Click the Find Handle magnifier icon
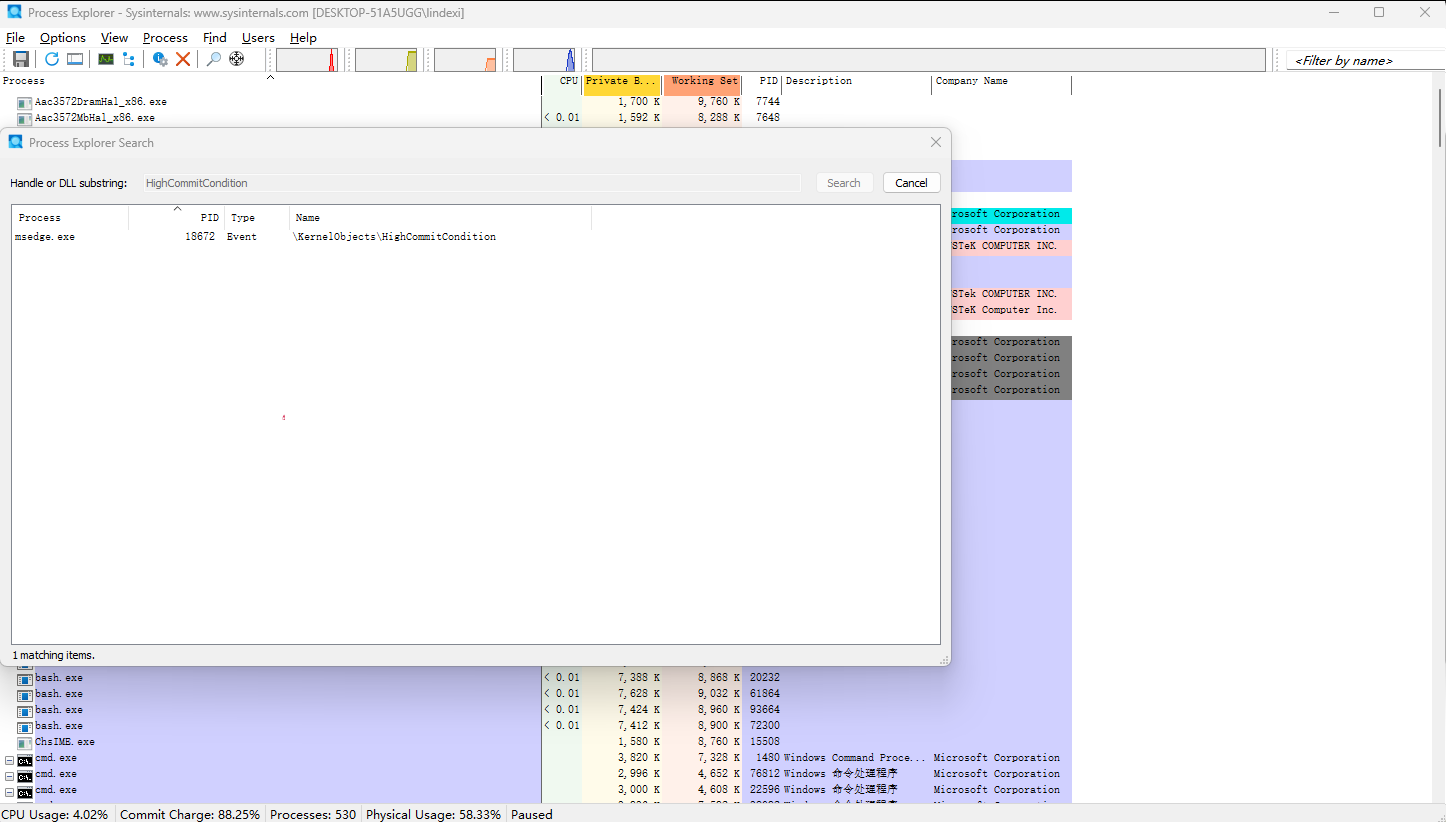 (x=213, y=59)
